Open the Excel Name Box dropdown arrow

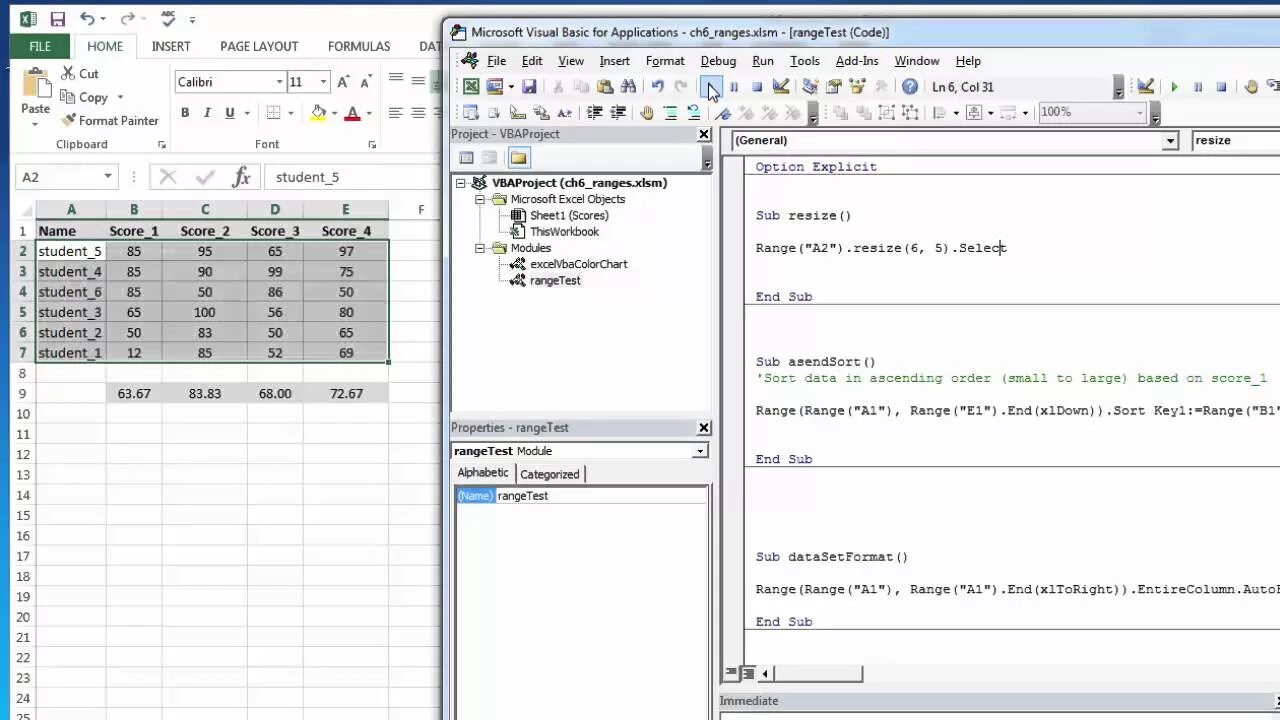pos(107,177)
